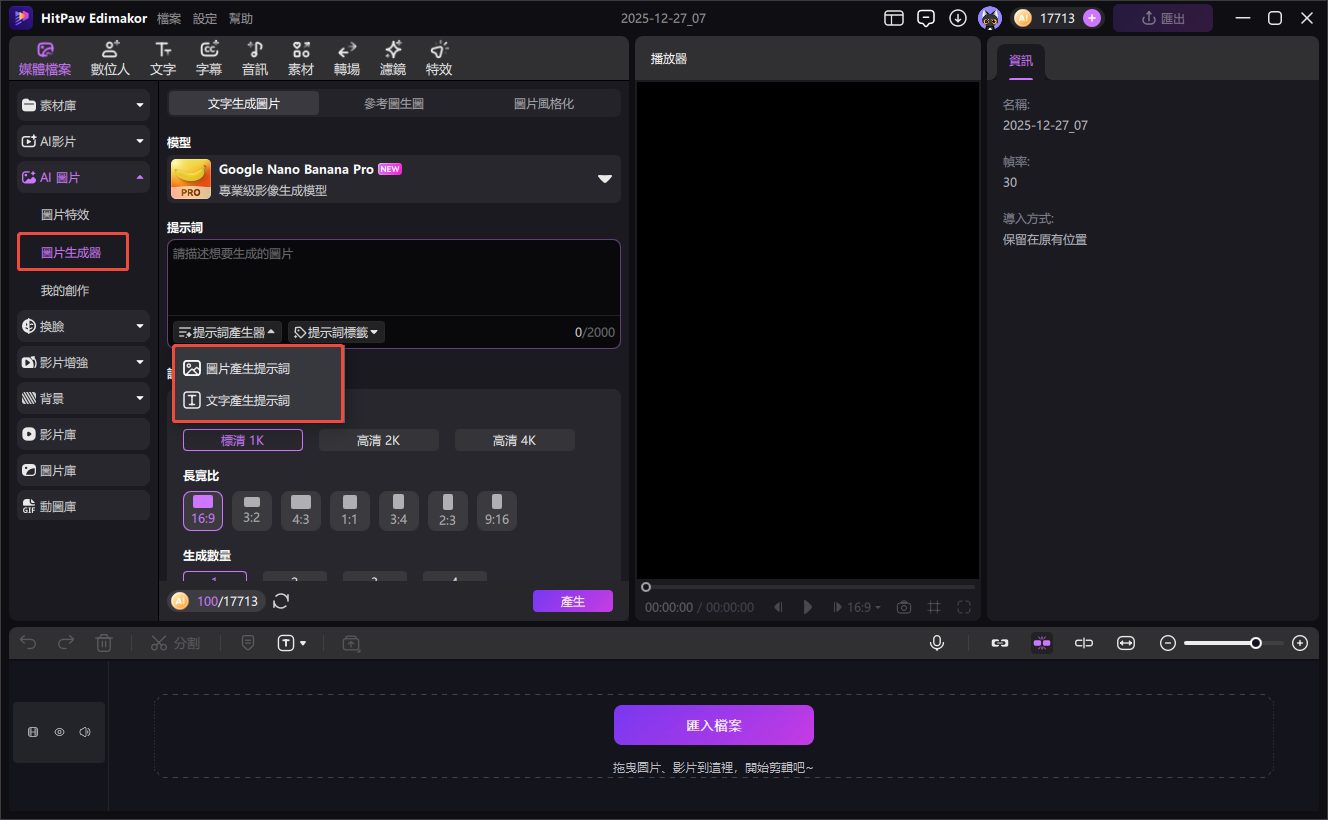This screenshot has height=820, width=1328.
Task: Select the 濾鏡 filters icon
Action: click(393, 58)
